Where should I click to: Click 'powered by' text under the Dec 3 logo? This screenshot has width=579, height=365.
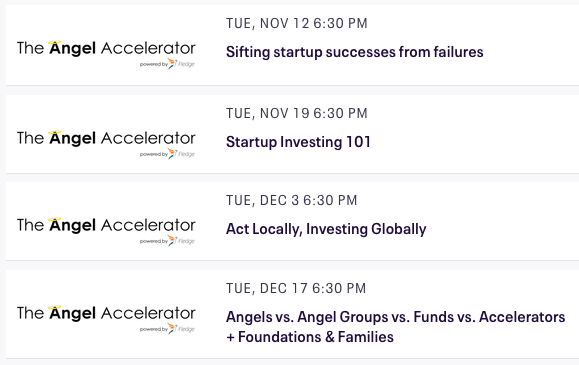[x=154, y=241]
